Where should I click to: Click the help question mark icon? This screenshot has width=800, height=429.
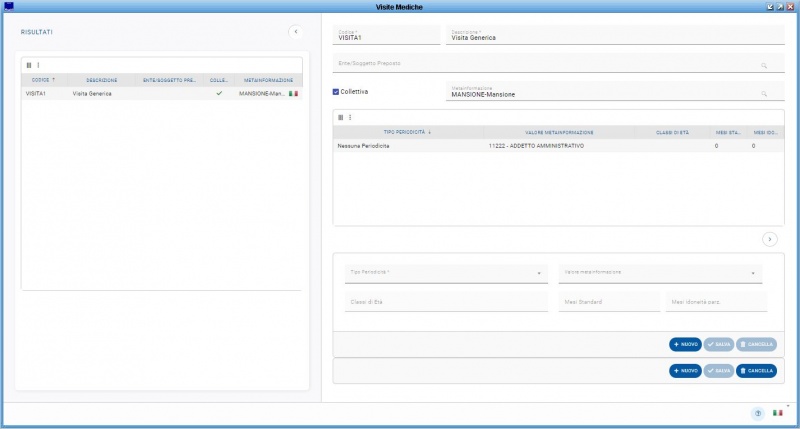757,413
